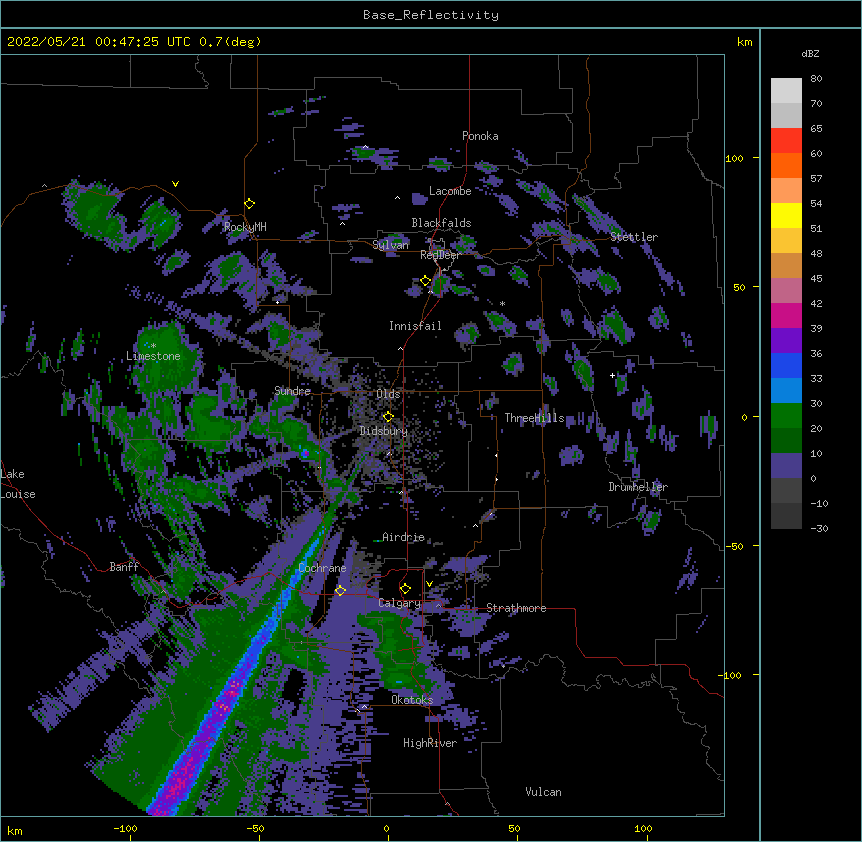Click the 80 value on the dBZ legend
Image resolution: width=862 pixels, height=842 pixels.
(816, 79)
